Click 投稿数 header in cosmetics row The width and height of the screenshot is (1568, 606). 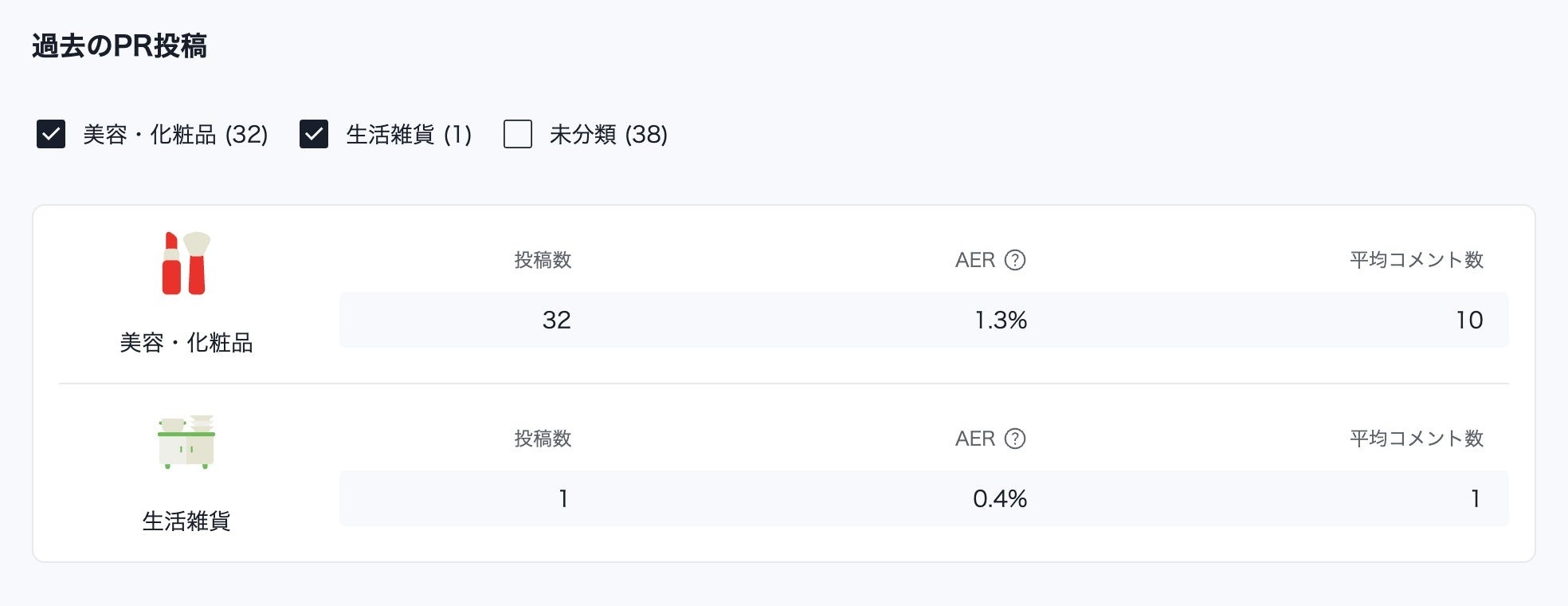click(x=543, y=260)
